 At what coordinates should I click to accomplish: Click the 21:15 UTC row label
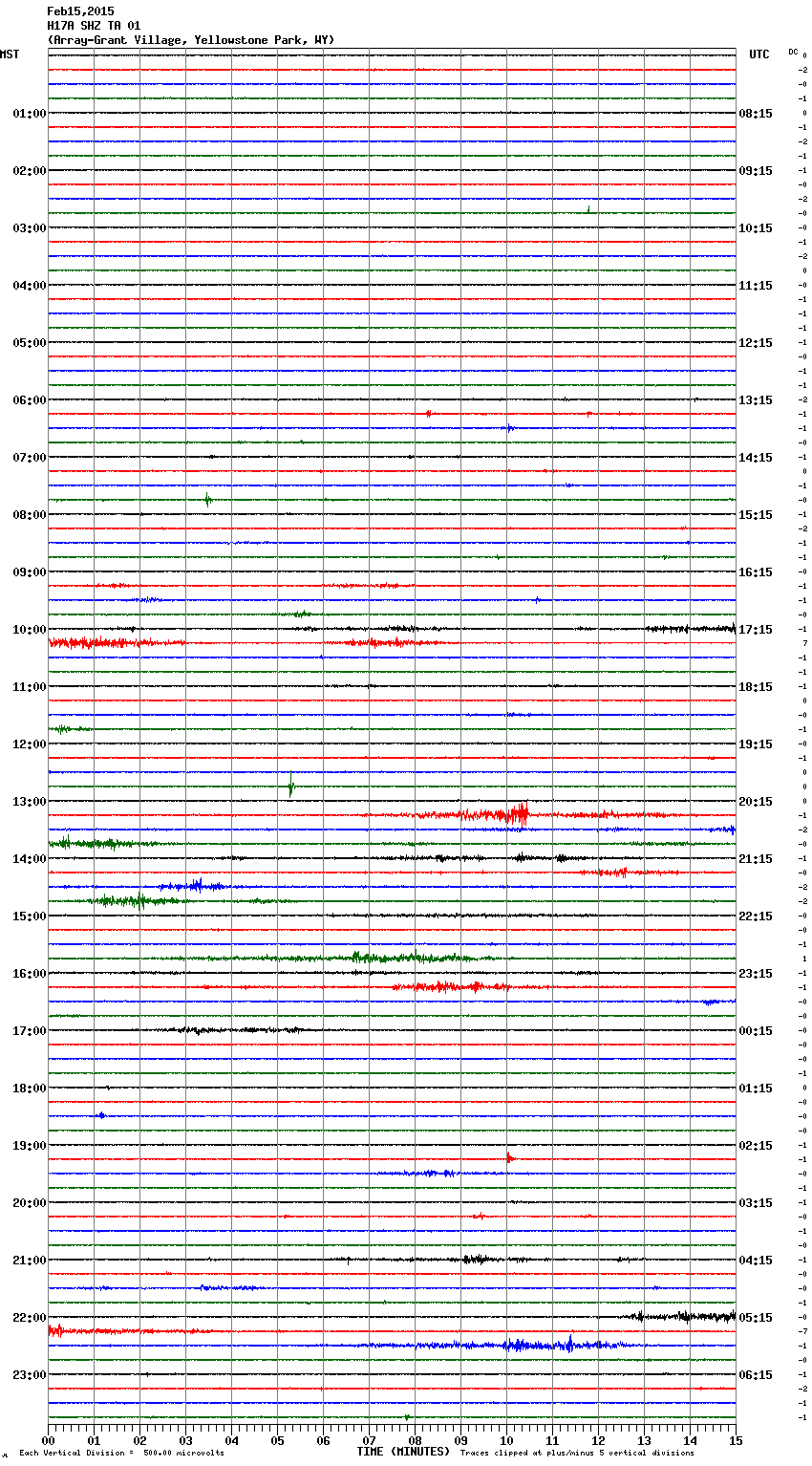coord(756,859)
